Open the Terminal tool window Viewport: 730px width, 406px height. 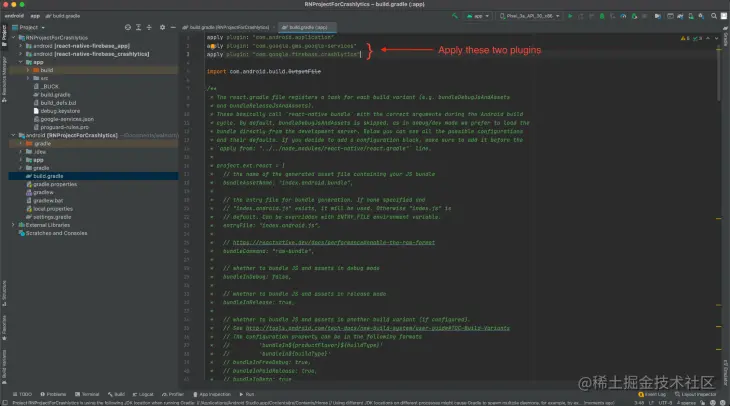(87, 394)
